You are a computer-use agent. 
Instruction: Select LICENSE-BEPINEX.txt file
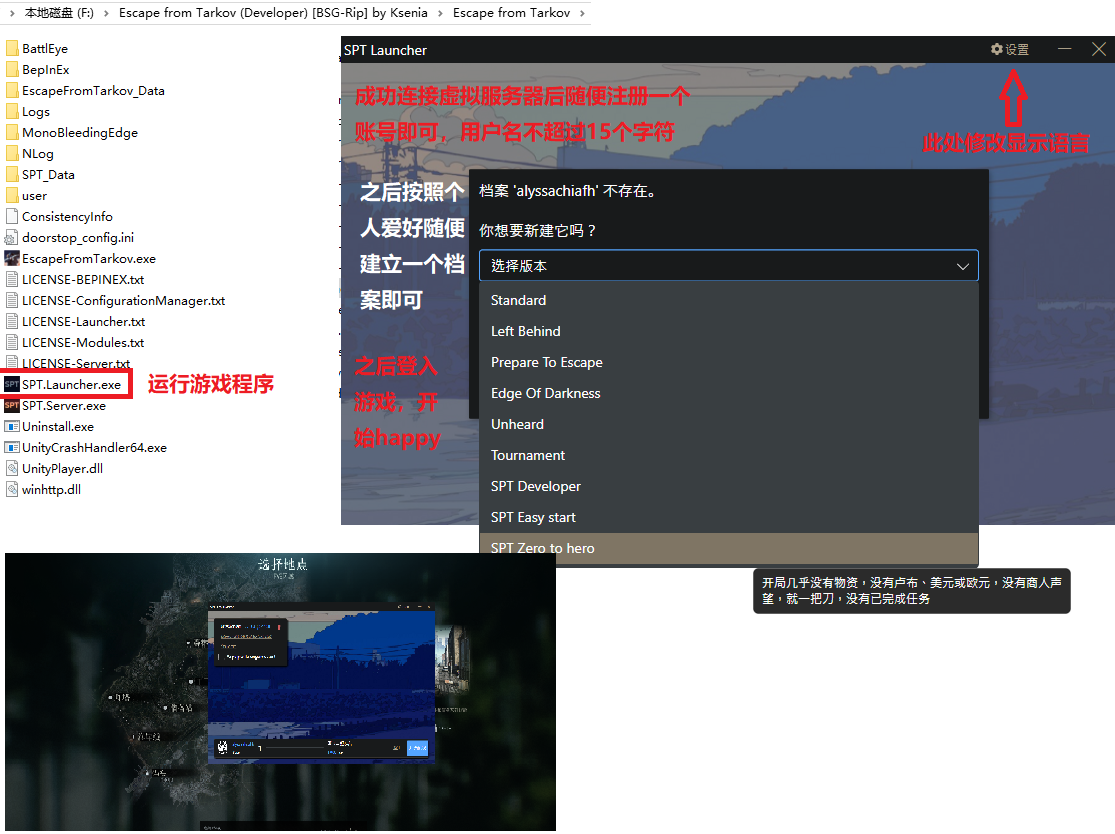coord(75,279)
